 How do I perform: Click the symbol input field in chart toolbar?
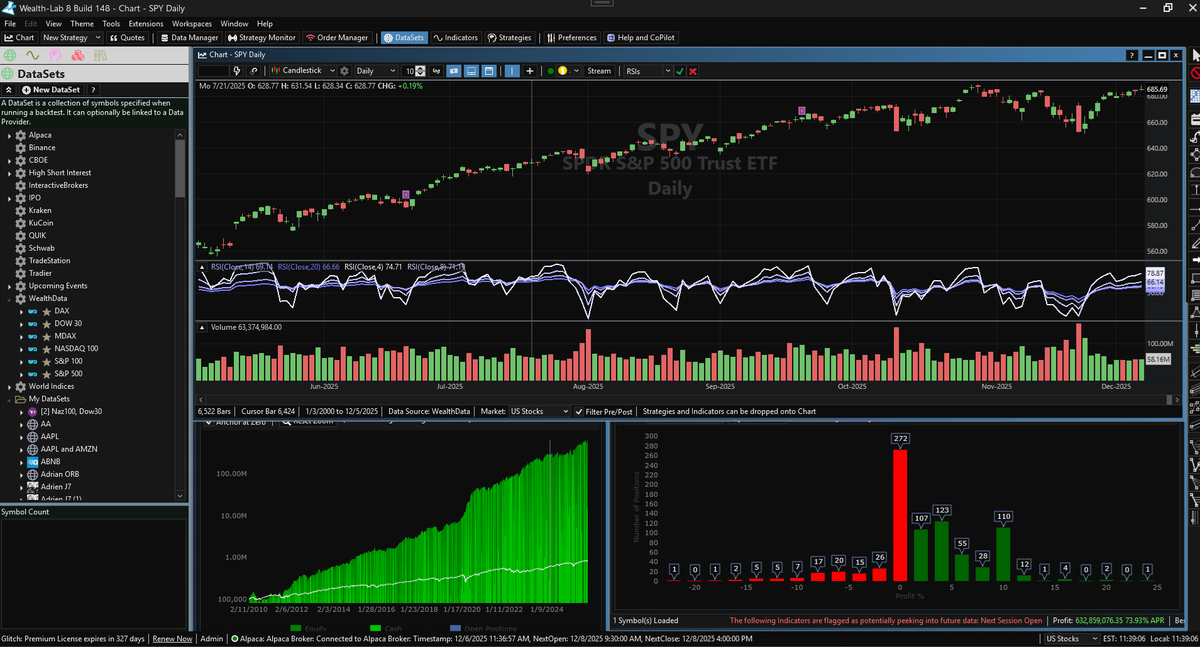213,71
